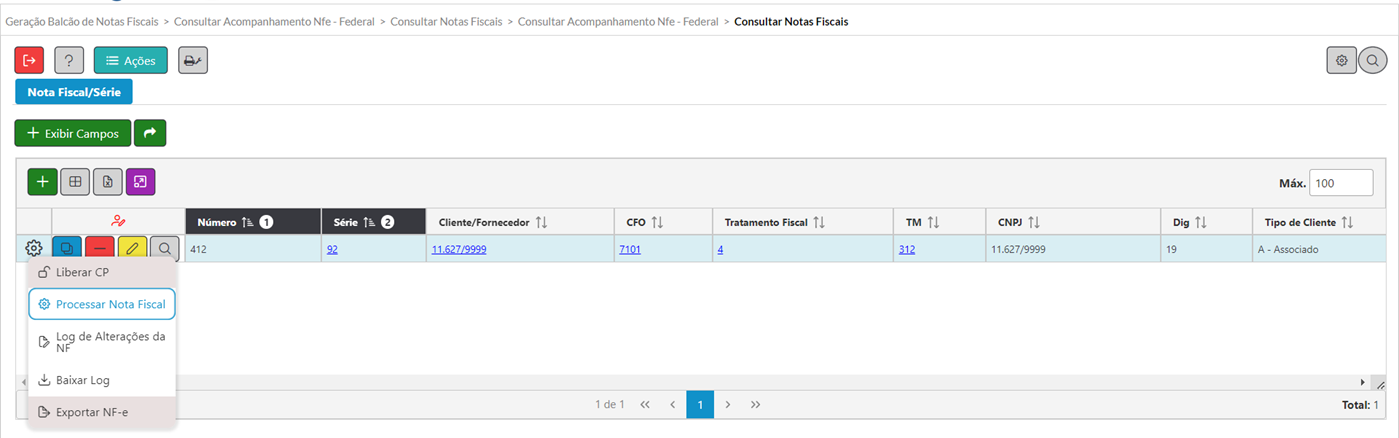The image size is (1399, 438).
Task: Select Processar Nota Fiscal menu option
Action: point(102,304)
